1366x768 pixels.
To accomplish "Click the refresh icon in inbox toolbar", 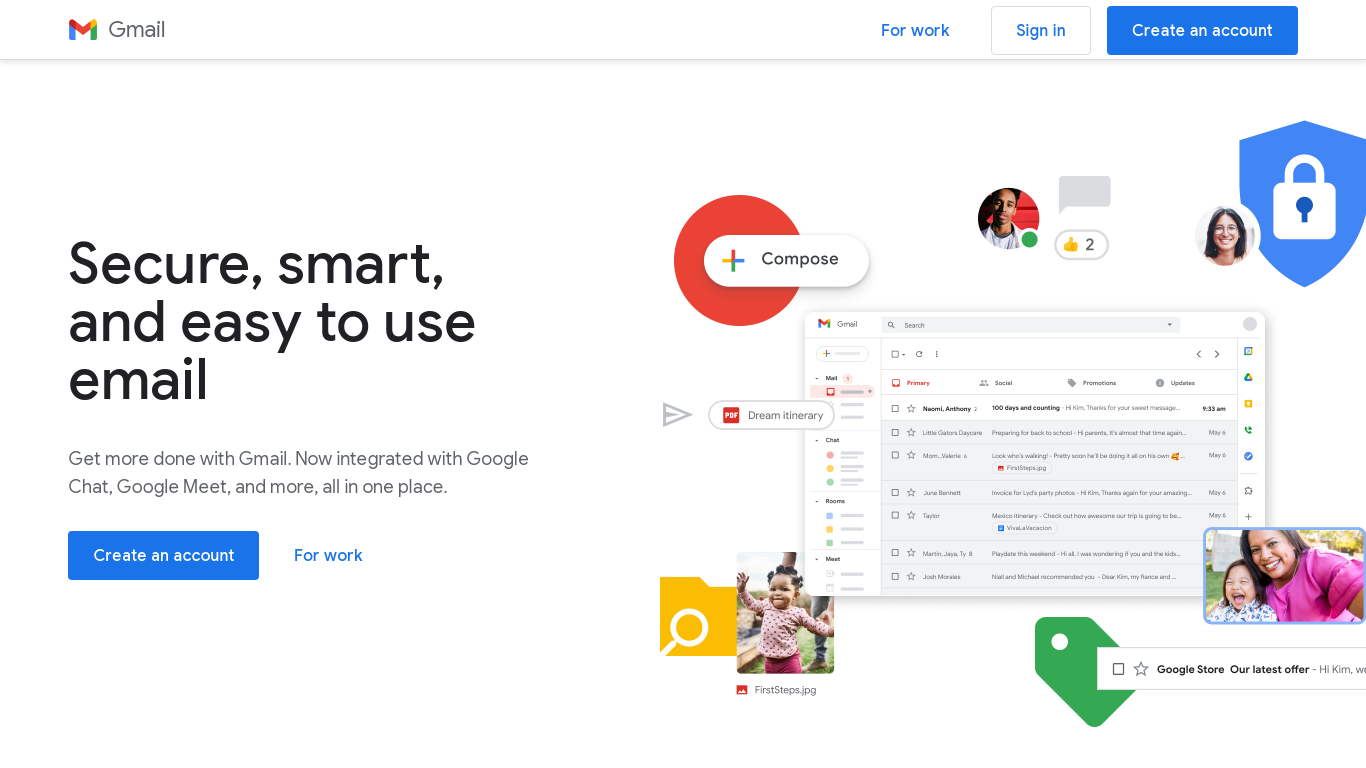I will click(919, 354).
